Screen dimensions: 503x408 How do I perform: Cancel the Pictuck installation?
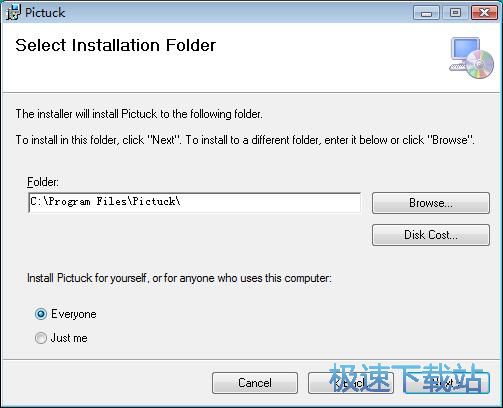(x=255, y=383)
